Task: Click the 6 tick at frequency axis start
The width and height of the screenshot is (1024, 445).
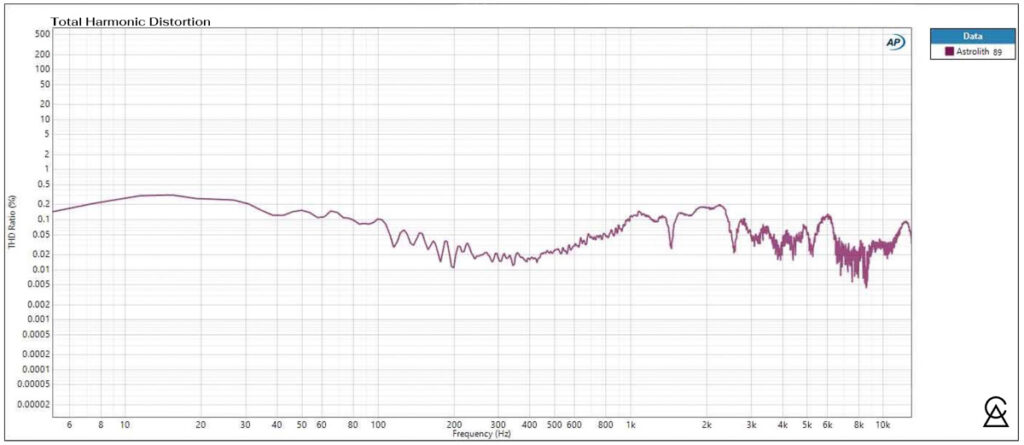Action: click(69, 425)
